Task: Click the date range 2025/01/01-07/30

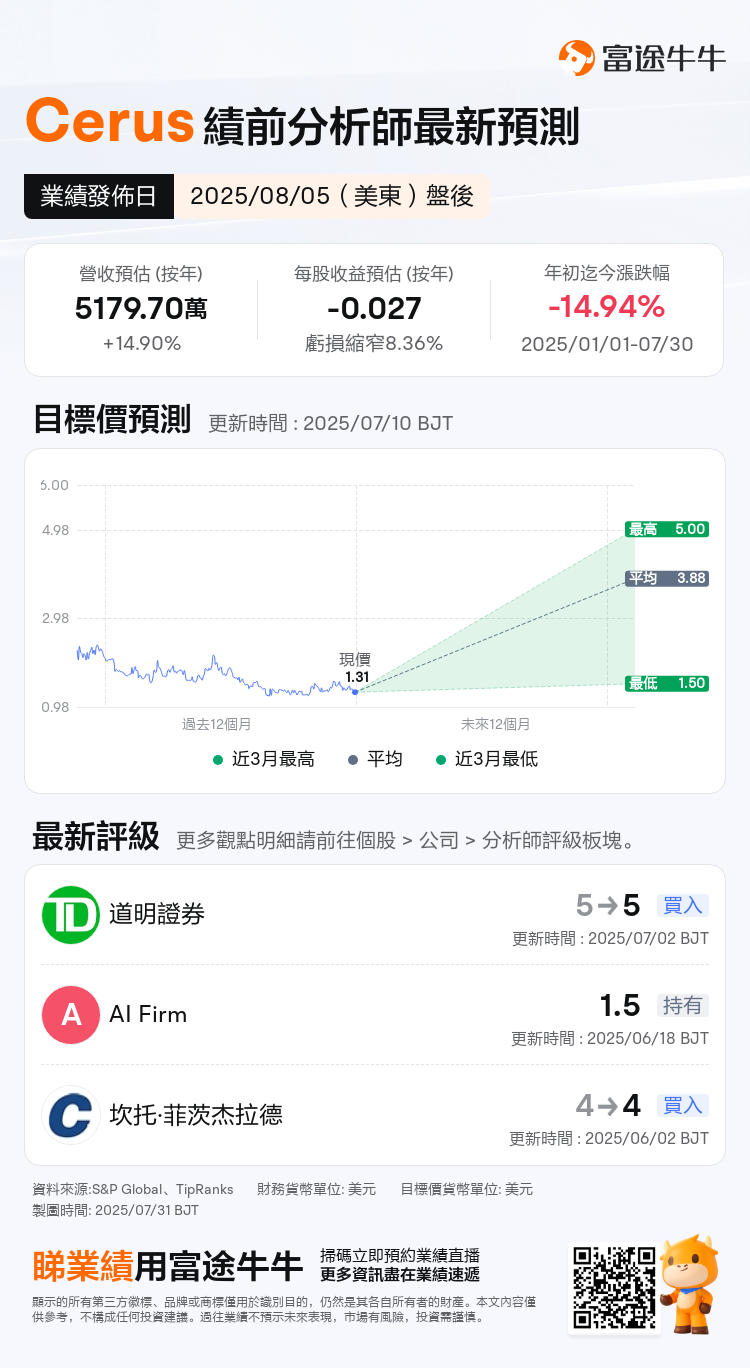Action: click(607, 345)
